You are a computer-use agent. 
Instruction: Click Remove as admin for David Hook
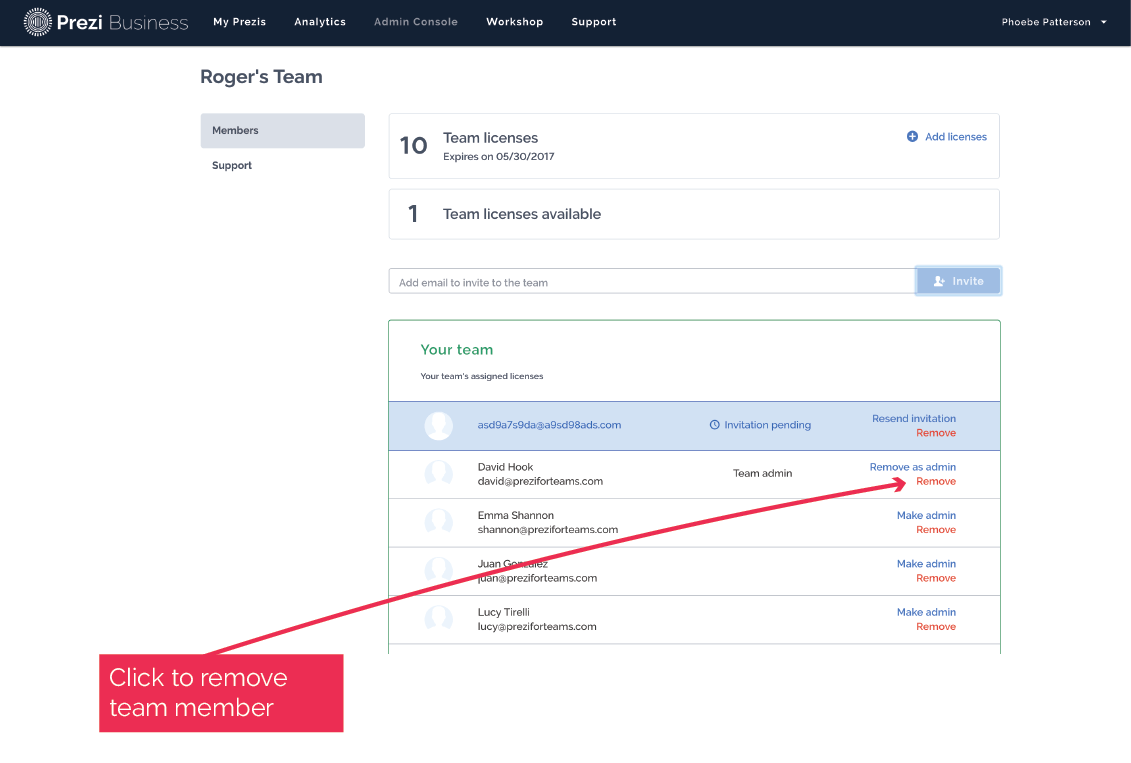[912, 467]
